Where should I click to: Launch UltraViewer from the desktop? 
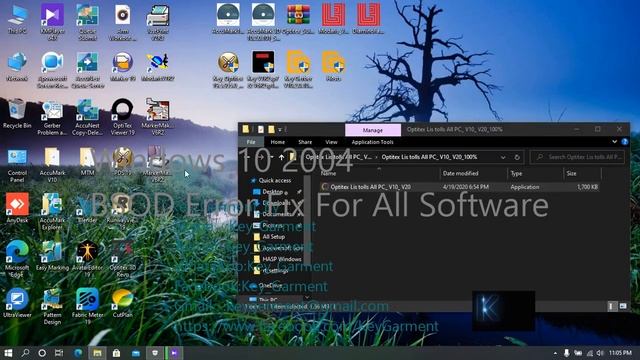[x=17, y=303]
